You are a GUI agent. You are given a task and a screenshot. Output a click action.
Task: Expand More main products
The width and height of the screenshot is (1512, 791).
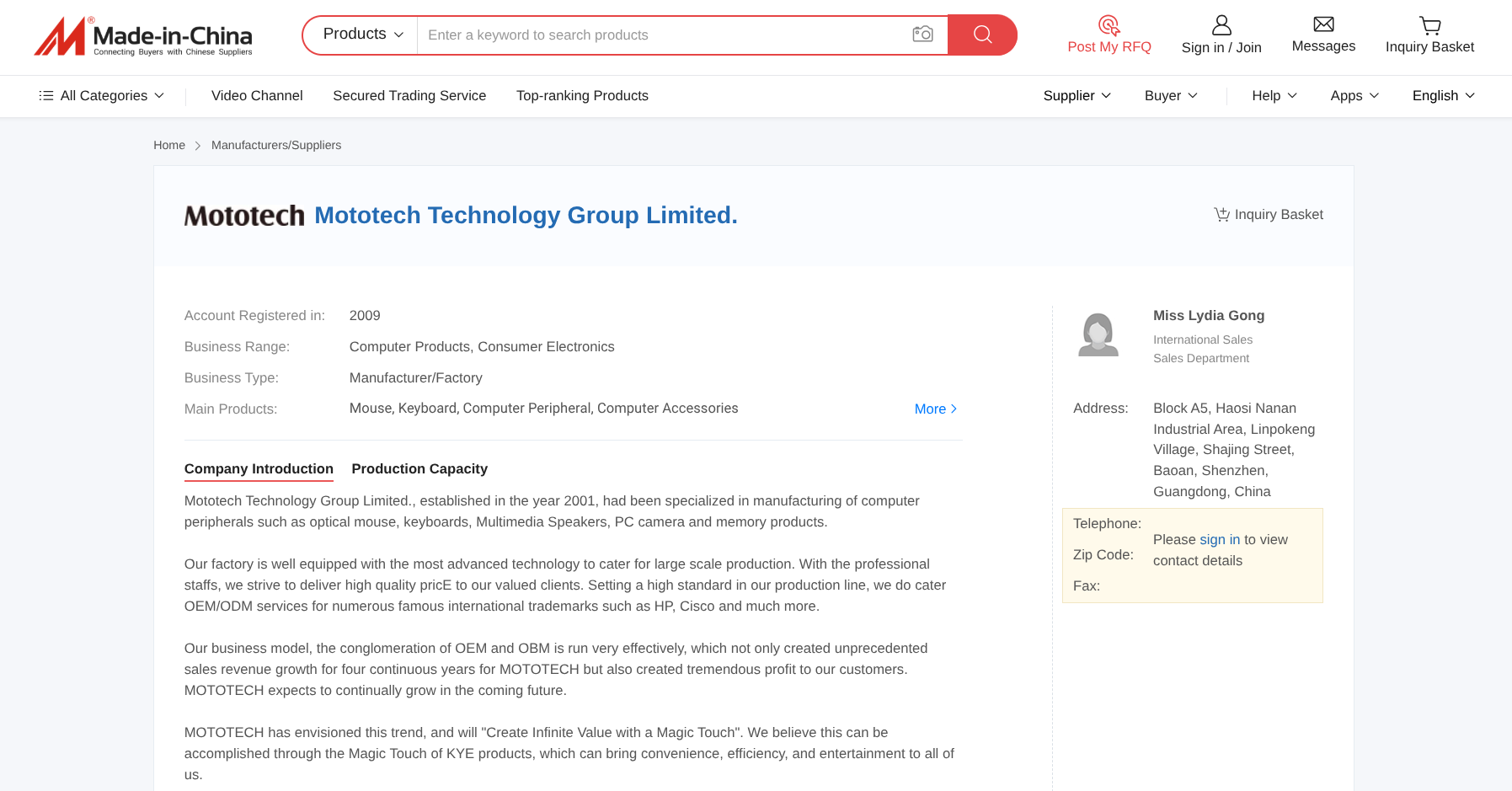[x=936, y=409]
